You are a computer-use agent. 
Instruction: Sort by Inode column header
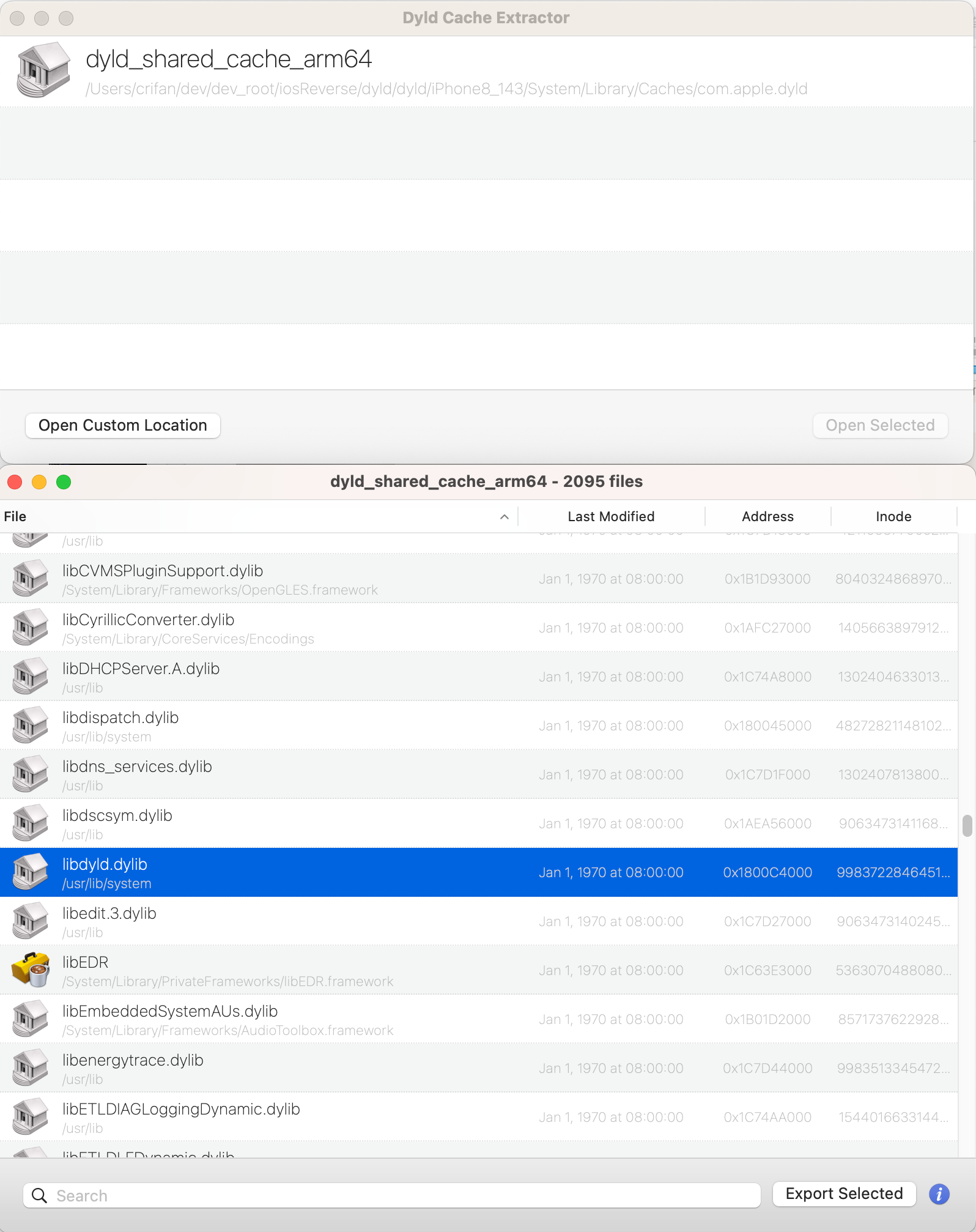[x=893, y=516]
